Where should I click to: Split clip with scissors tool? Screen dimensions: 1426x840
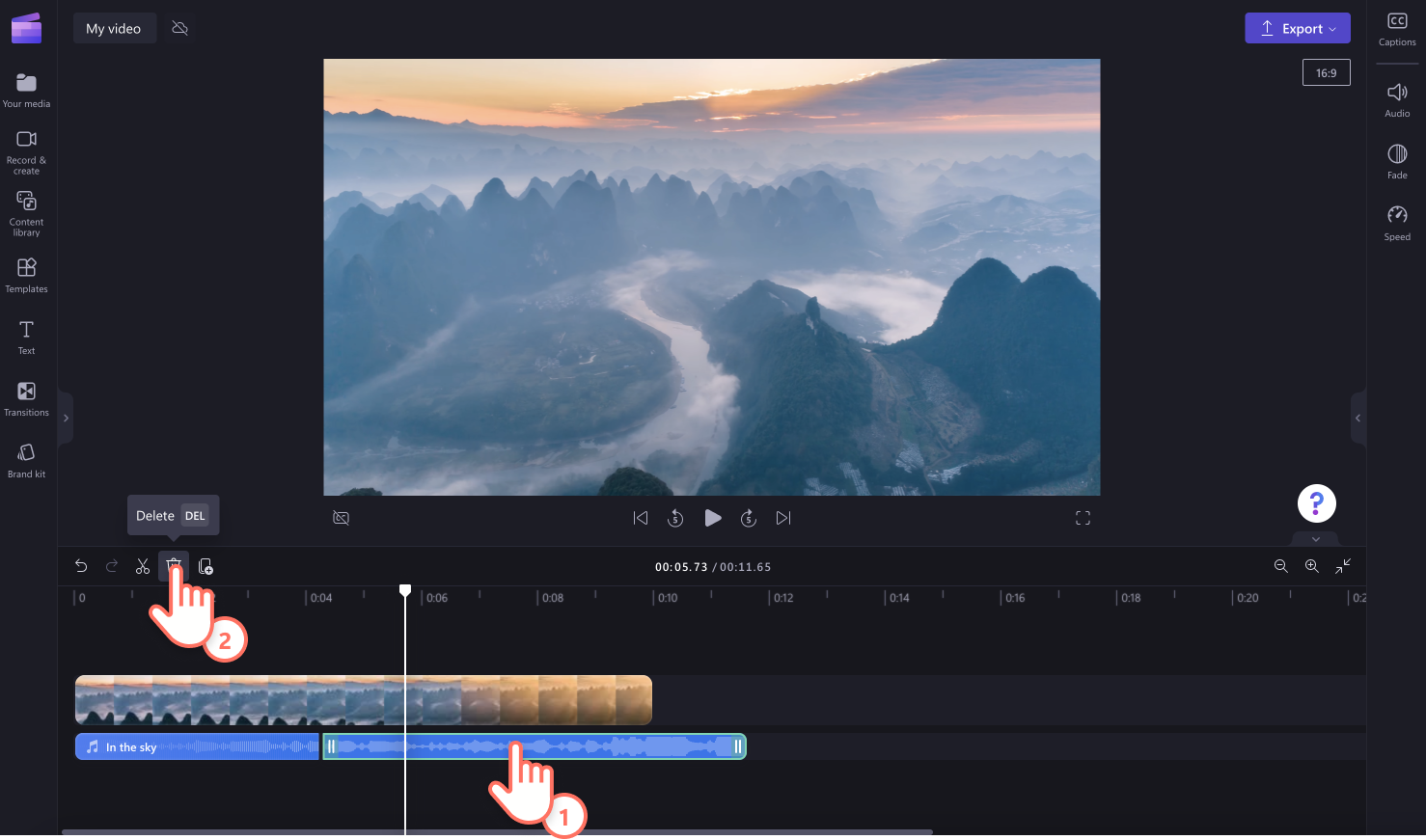pos(143,566)
